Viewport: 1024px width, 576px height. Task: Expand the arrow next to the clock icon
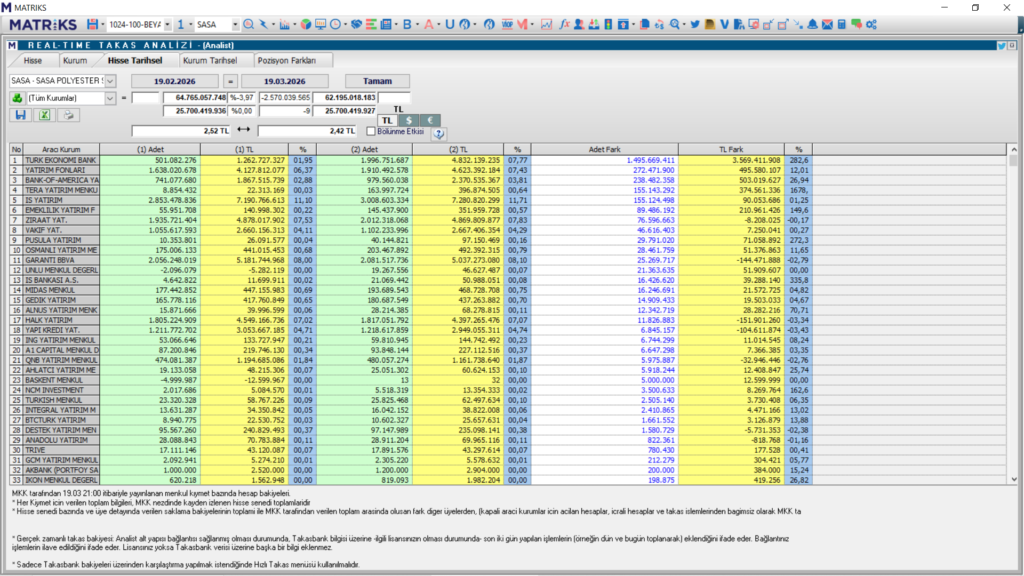345,24
